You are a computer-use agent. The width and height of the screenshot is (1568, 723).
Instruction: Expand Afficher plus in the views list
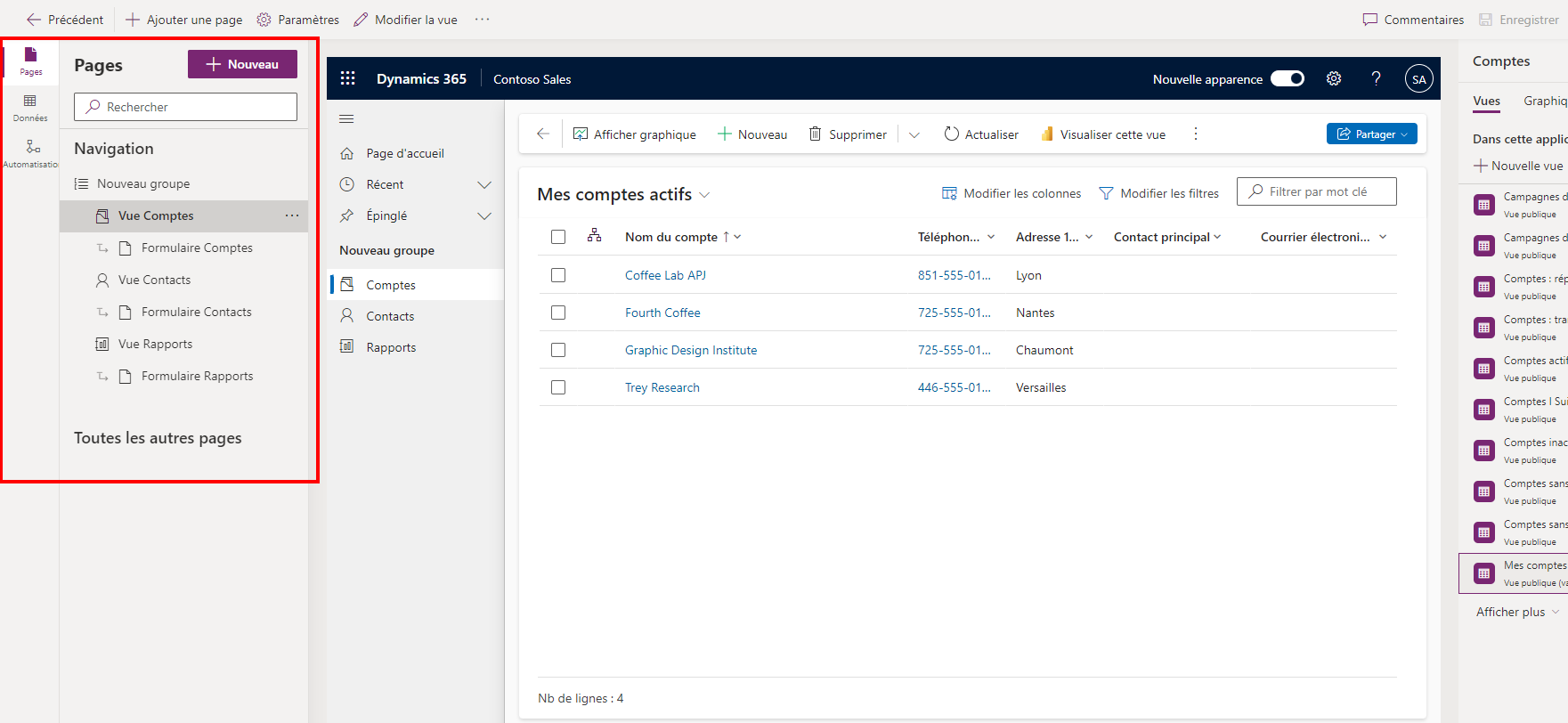(1517, 612)
